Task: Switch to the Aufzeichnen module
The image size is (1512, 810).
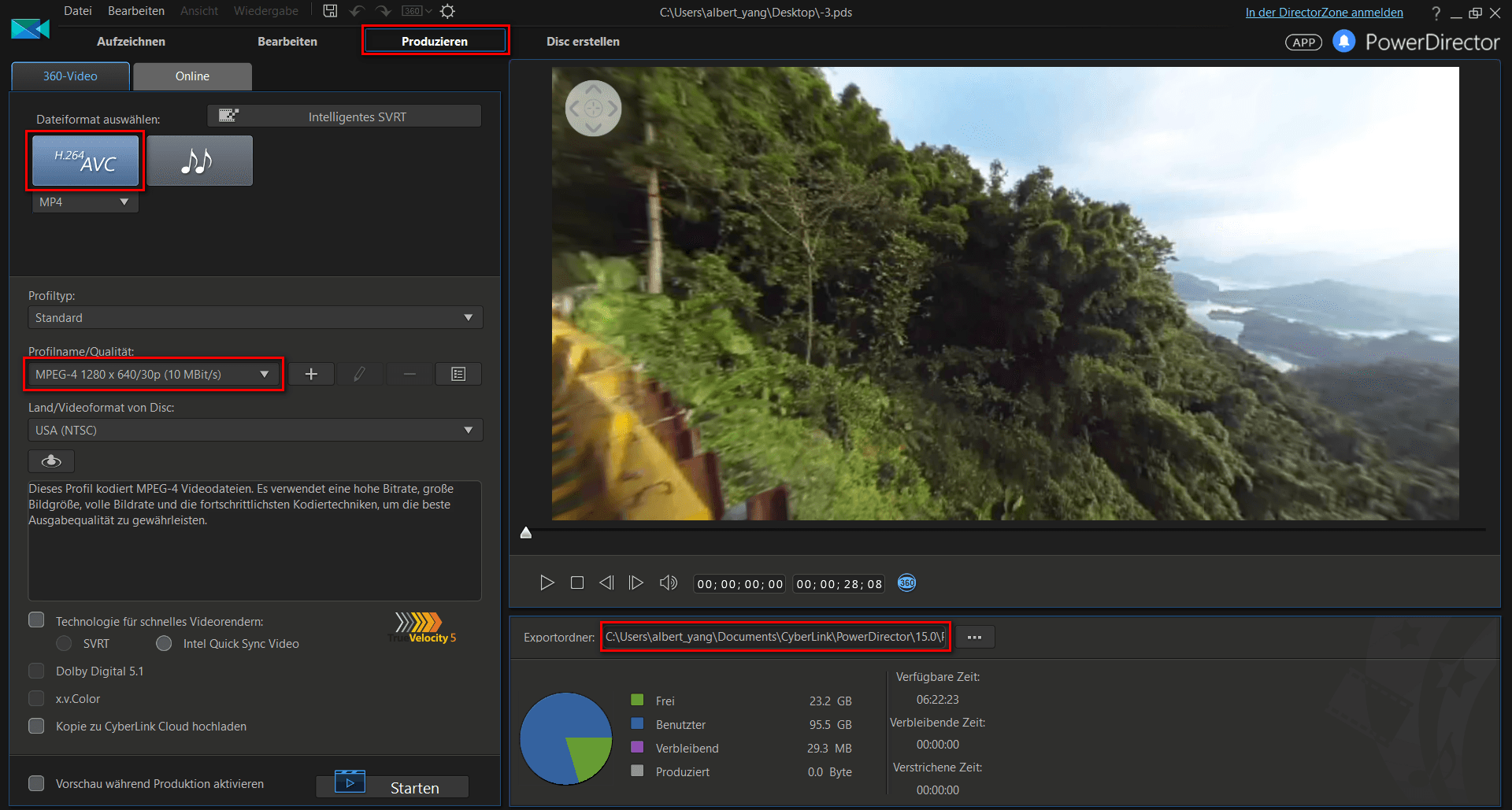Action: [x=131, y=42]
